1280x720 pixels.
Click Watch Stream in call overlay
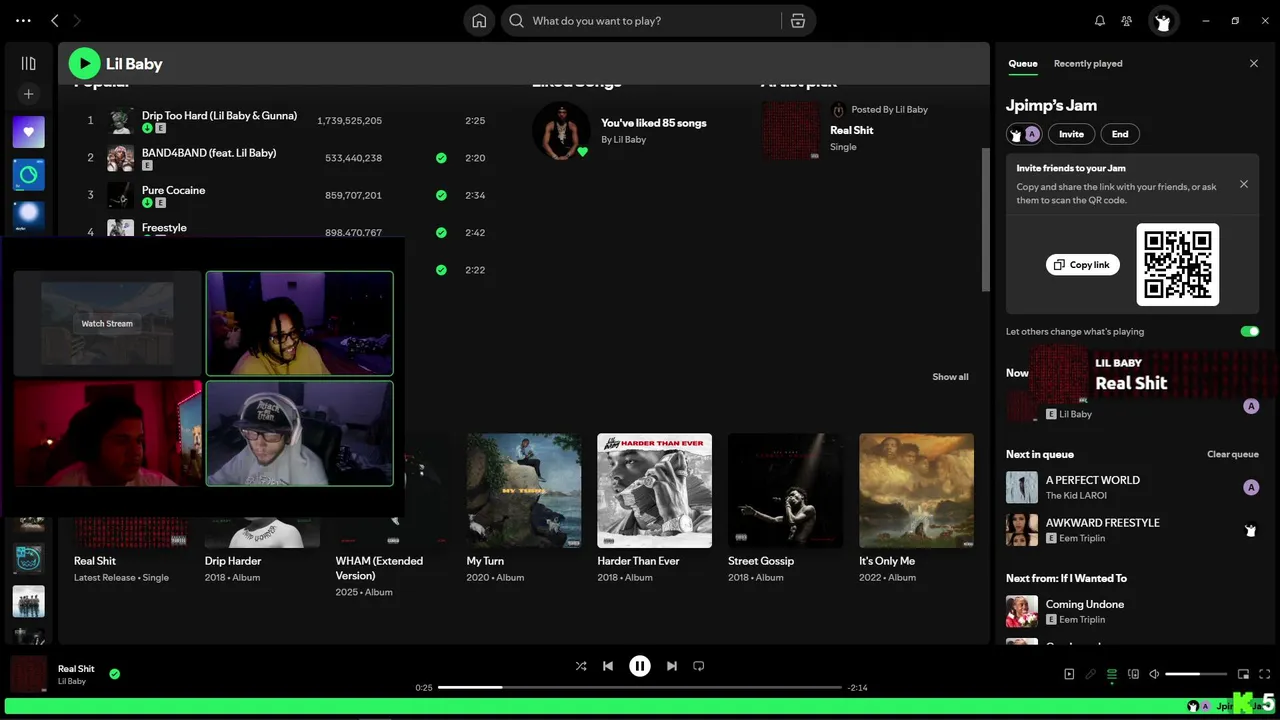coord(107,324)
